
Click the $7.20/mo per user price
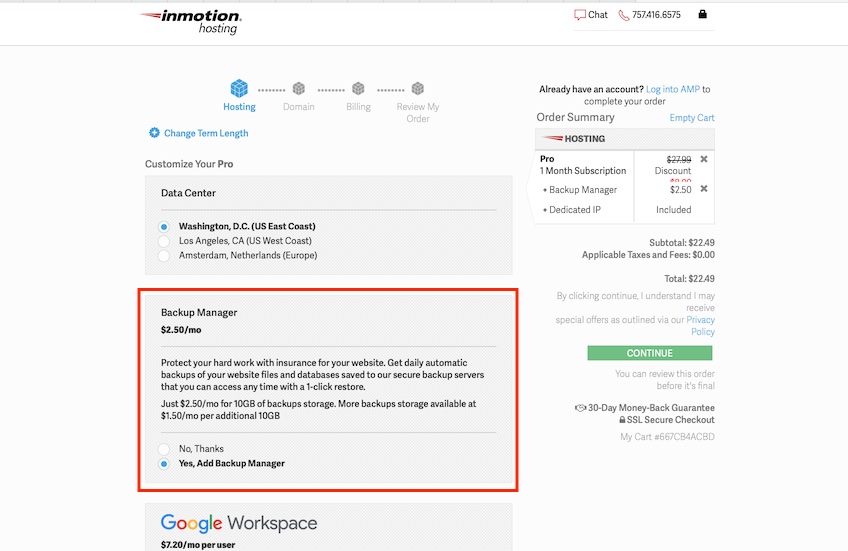198,545
